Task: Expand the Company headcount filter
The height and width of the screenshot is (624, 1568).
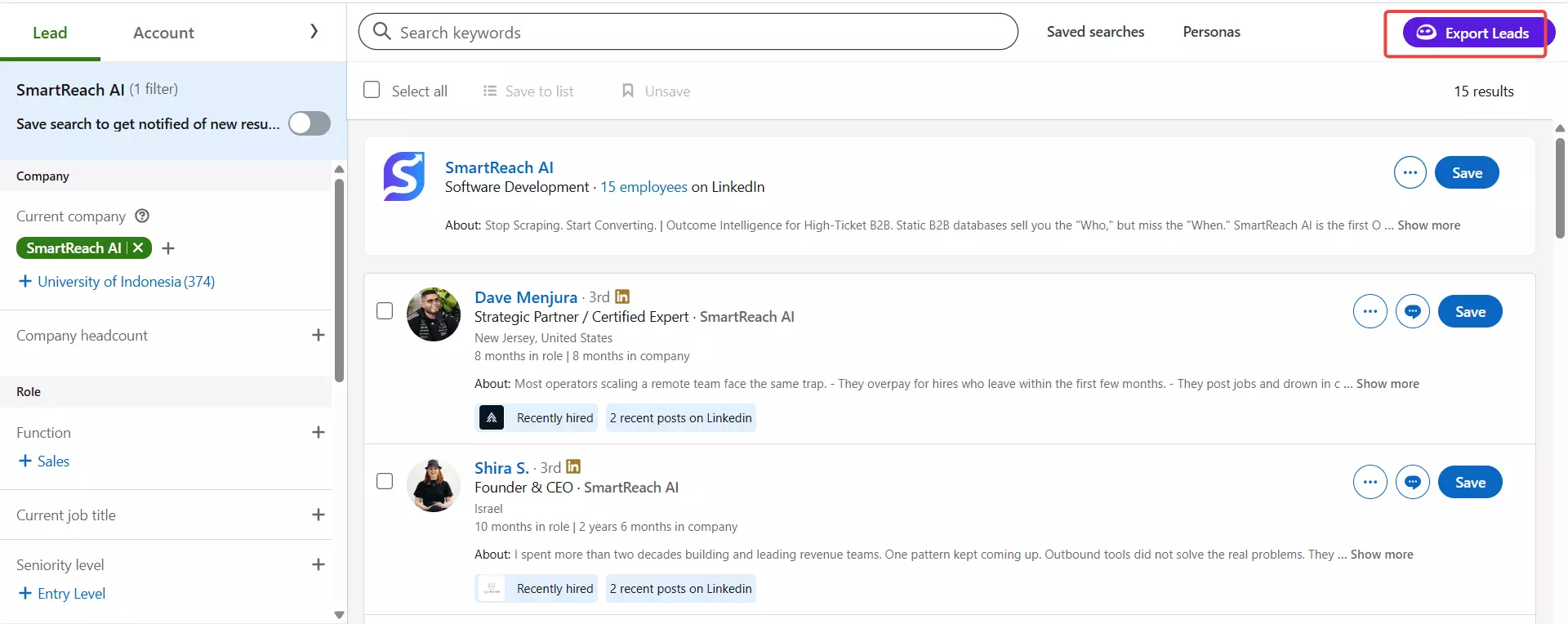Action: [x=318, y=335]
